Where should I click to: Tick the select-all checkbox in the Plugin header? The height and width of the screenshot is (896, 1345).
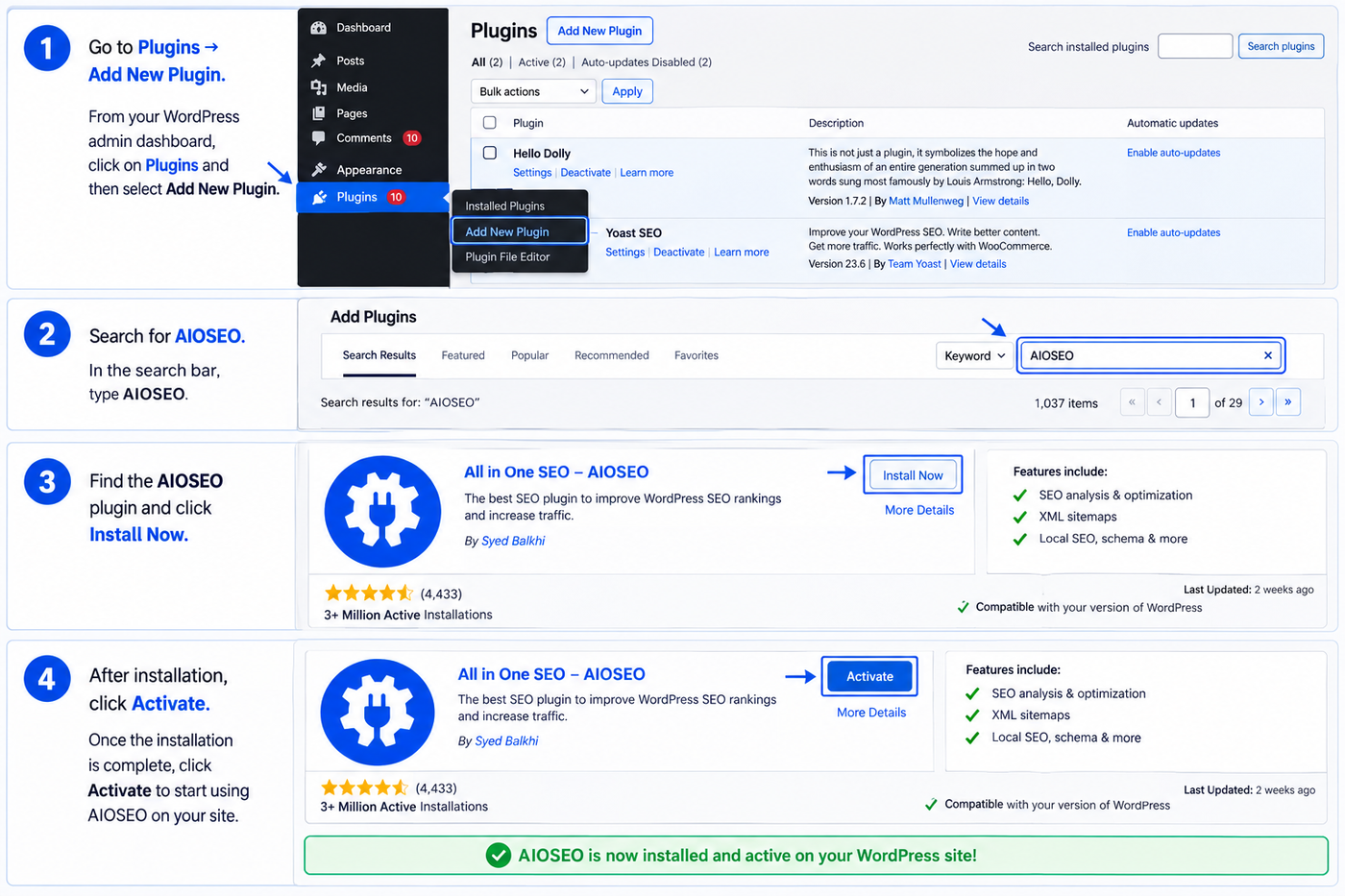point(490,123)
